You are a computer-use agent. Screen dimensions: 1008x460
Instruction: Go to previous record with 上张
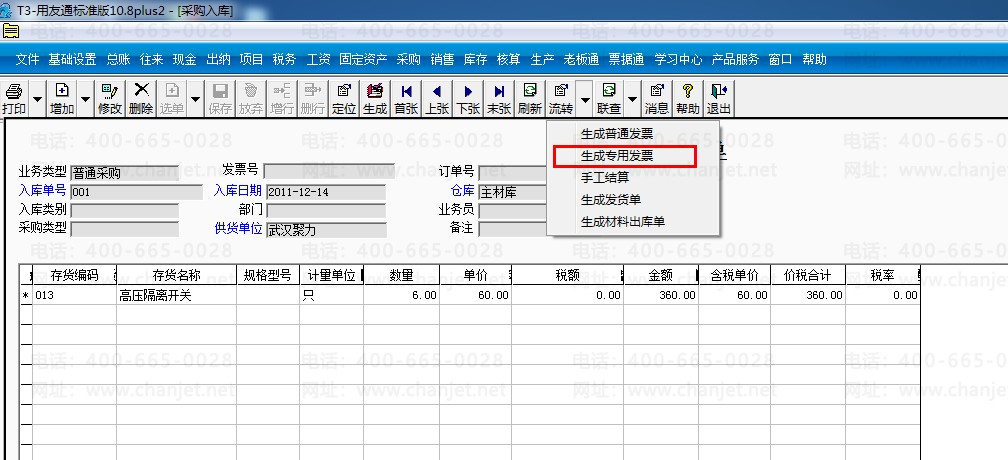437,99
